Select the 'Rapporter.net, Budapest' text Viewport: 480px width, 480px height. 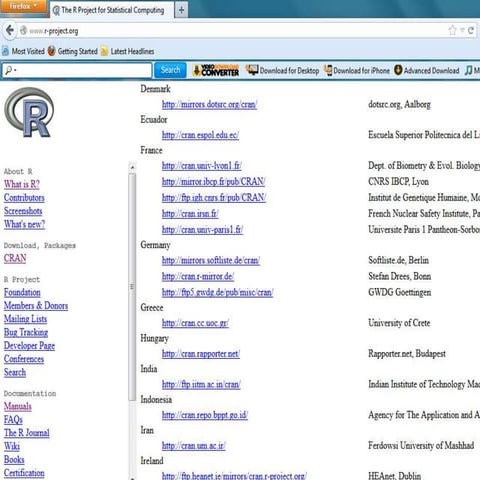coord(407,354)
